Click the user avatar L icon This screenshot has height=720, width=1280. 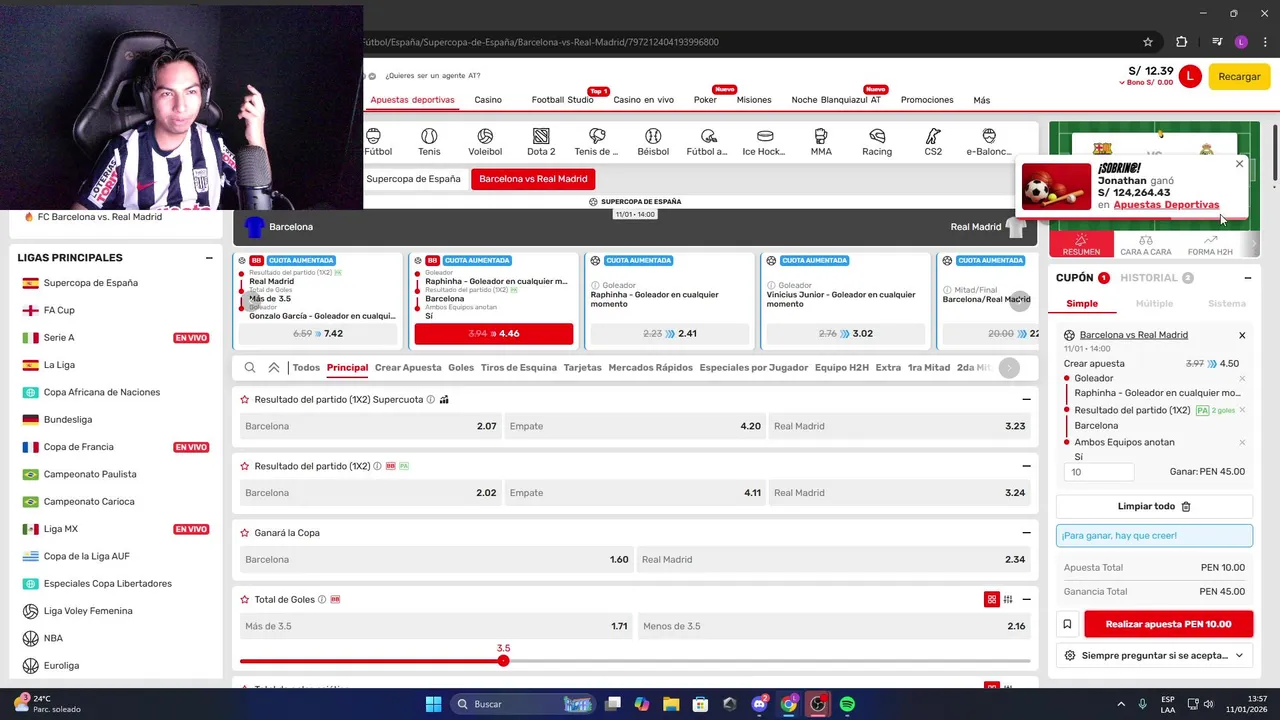click(1189, 76)
